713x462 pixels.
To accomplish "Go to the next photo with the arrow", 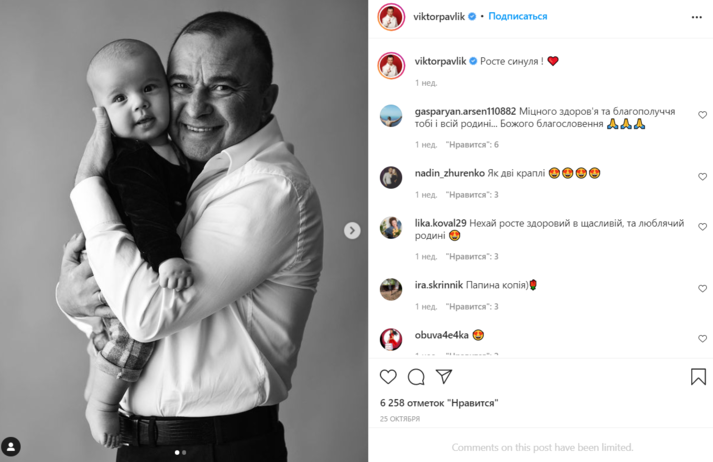I will click(352, 231).
